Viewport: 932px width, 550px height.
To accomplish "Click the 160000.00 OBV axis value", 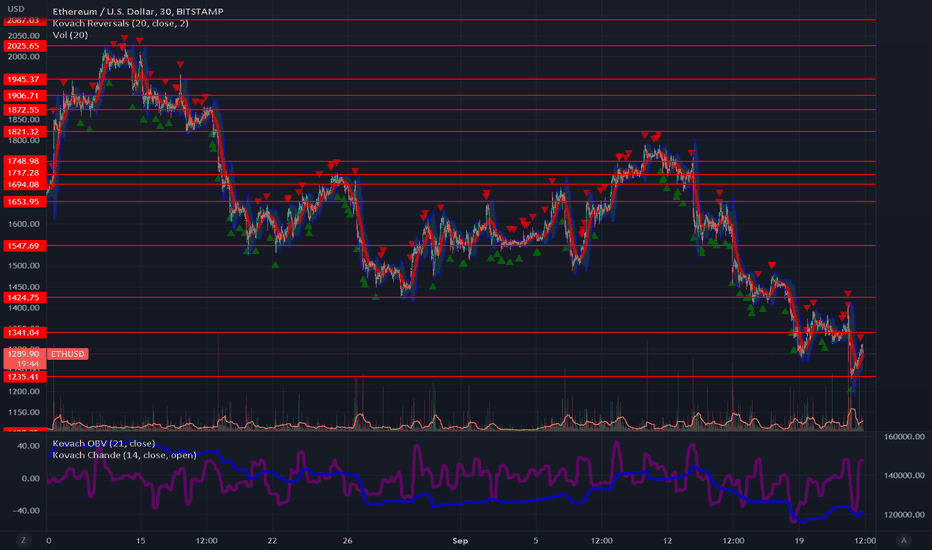I will click(904, 436).
